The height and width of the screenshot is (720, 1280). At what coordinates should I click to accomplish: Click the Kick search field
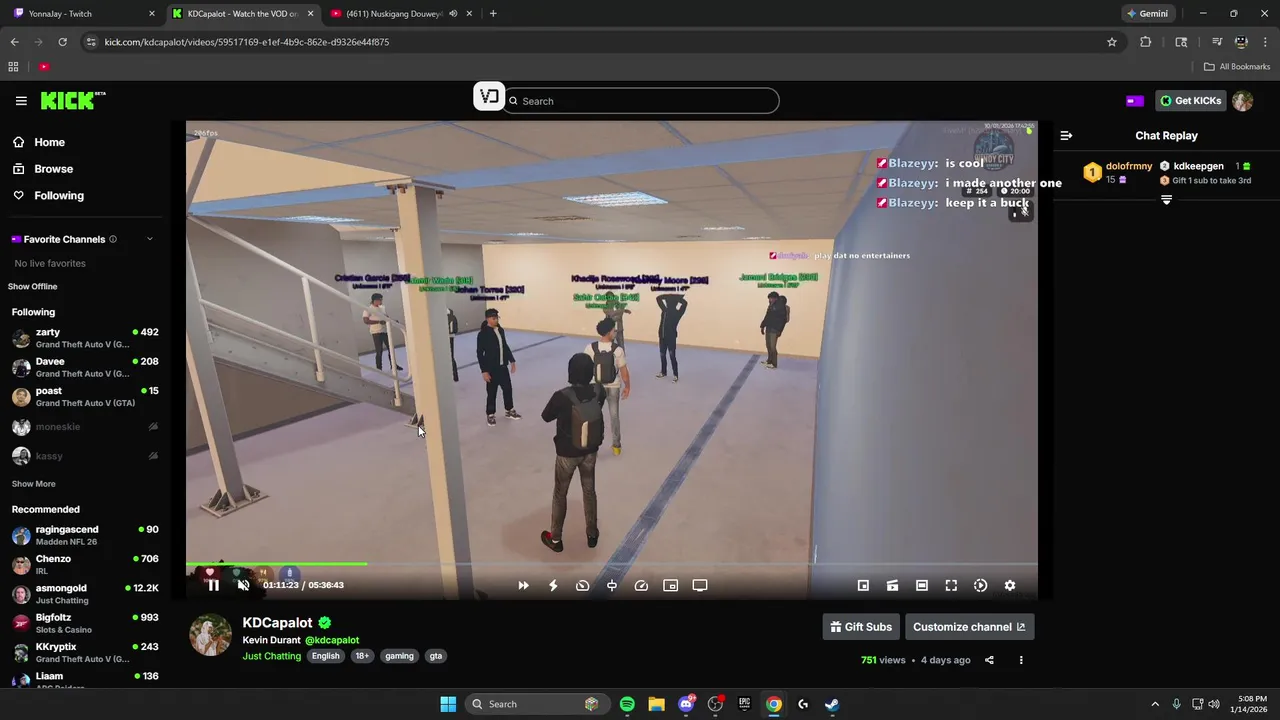click(x=641, y=101)
